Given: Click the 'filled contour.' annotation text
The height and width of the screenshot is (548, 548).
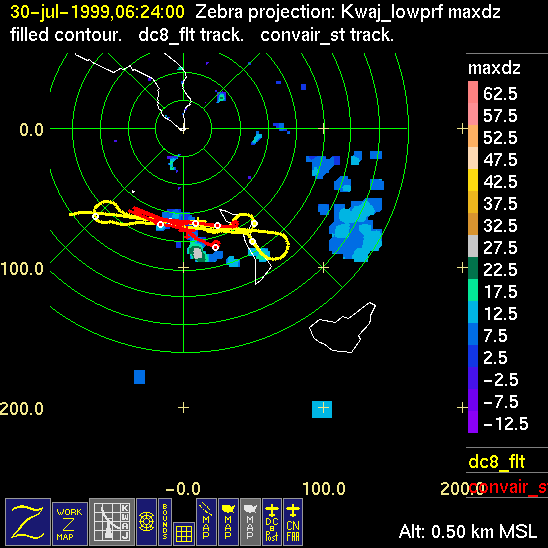Looking at the screenshot, I should (66, 35).
